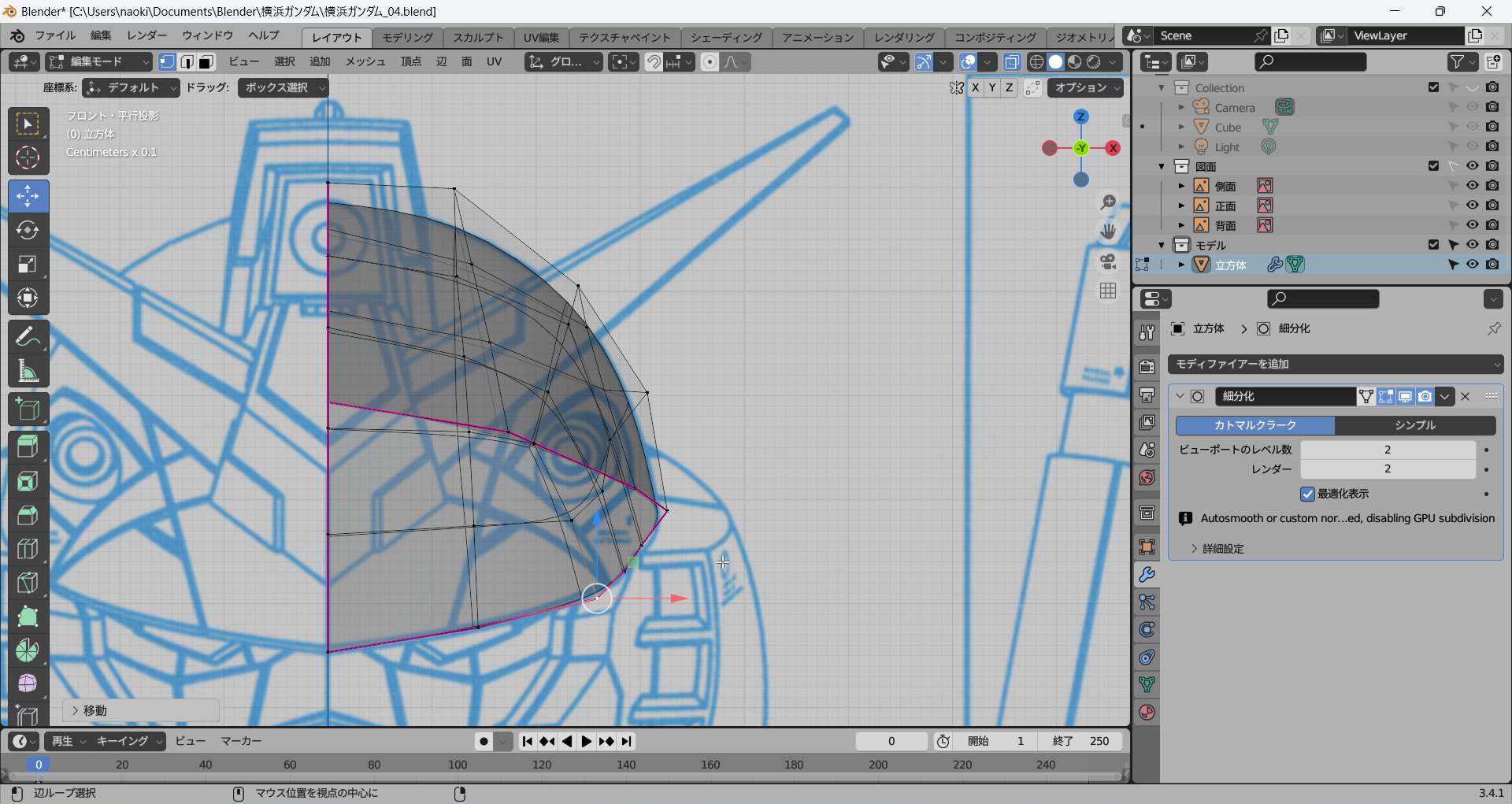Toggle X-ray display in viewport header
Screen dimensions: 1512x804
pyautogui.click(x=1012, y=61)
